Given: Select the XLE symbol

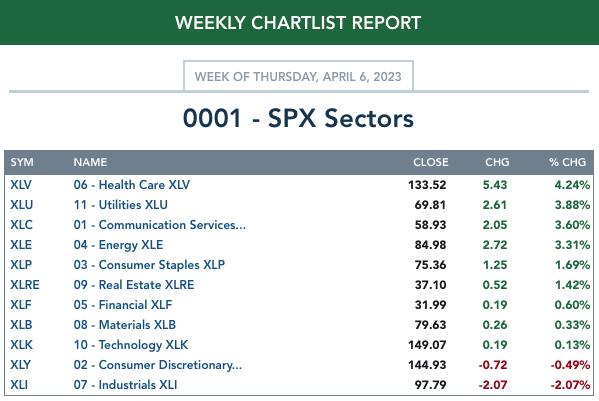Looking at the screenshot, I should pos(21,245).
